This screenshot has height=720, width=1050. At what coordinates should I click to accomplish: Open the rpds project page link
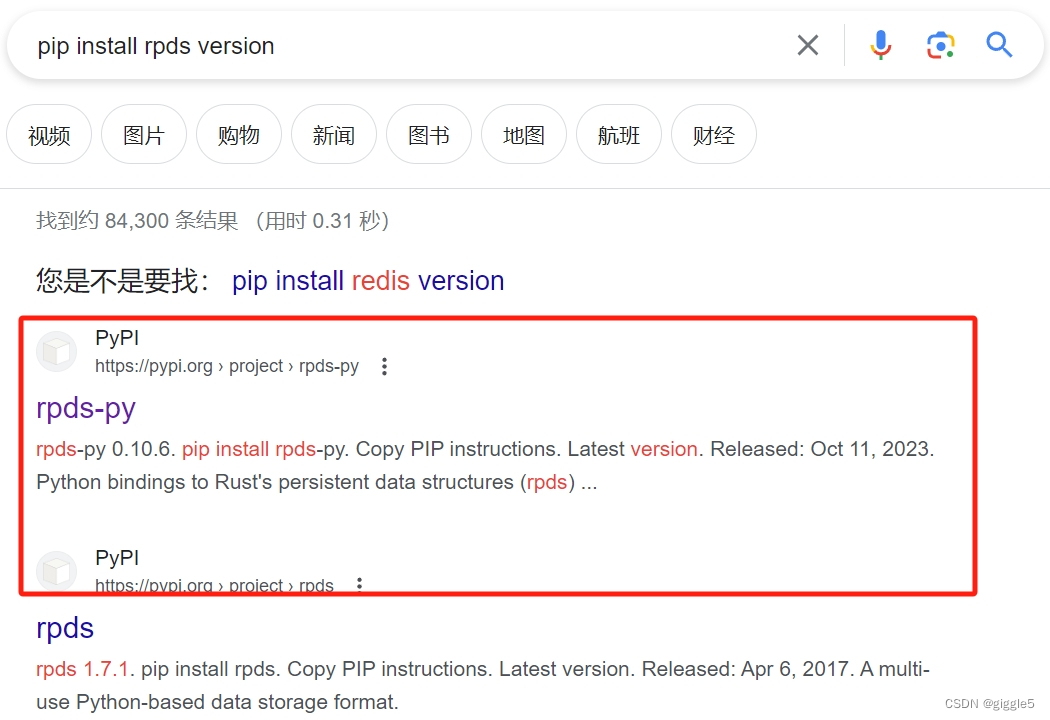coord(64,628)
